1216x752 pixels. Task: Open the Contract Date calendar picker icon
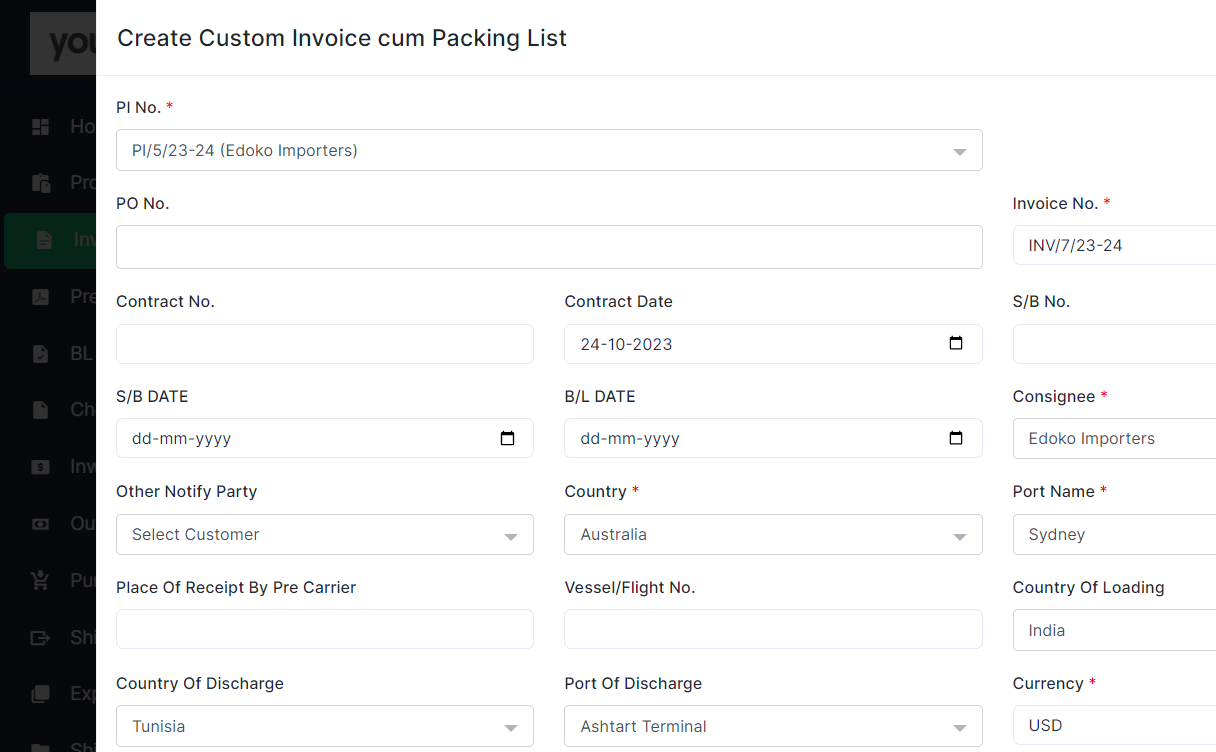click(956, 343)
